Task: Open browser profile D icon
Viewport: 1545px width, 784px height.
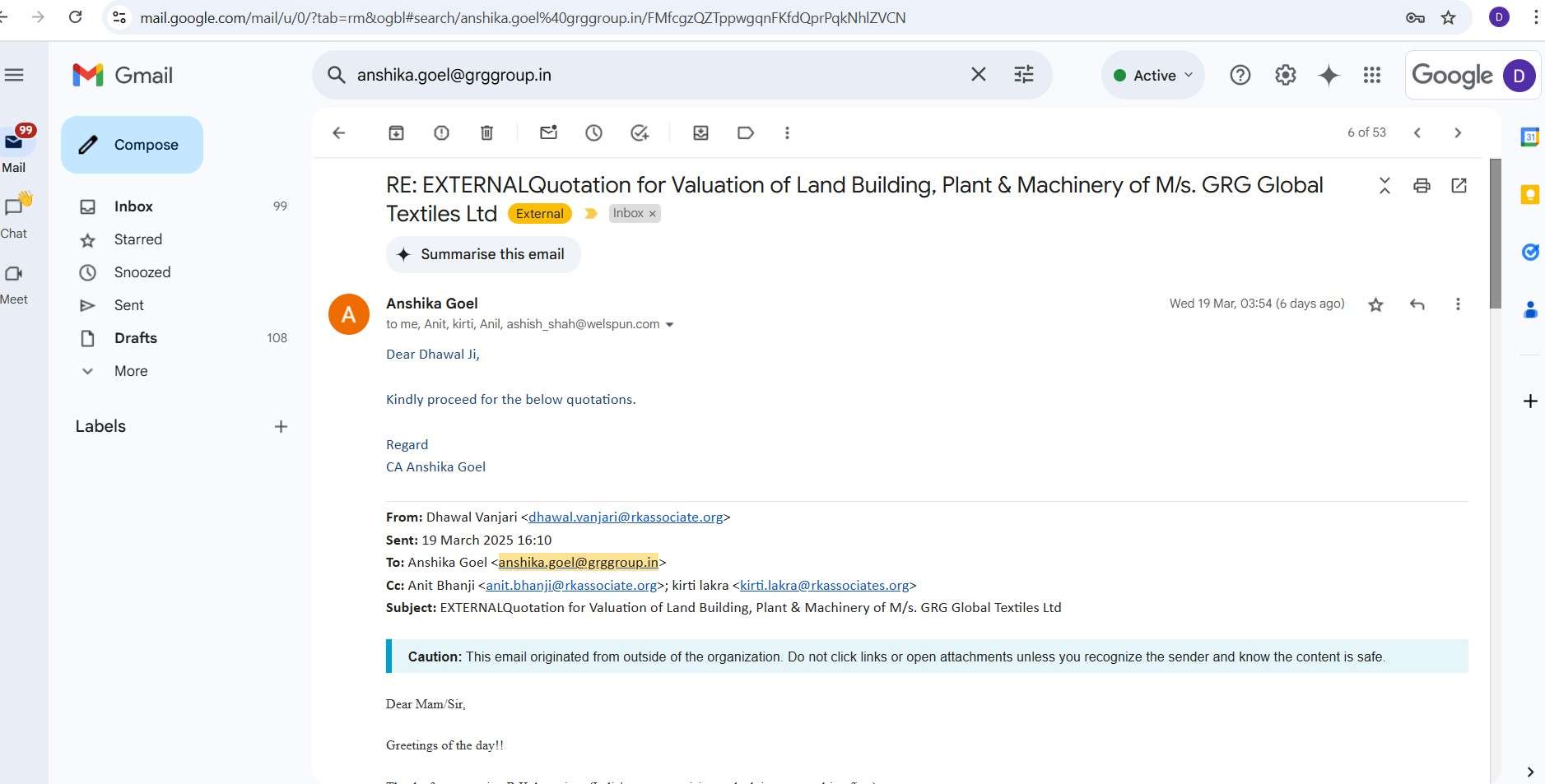Action: click(1499, 17)
